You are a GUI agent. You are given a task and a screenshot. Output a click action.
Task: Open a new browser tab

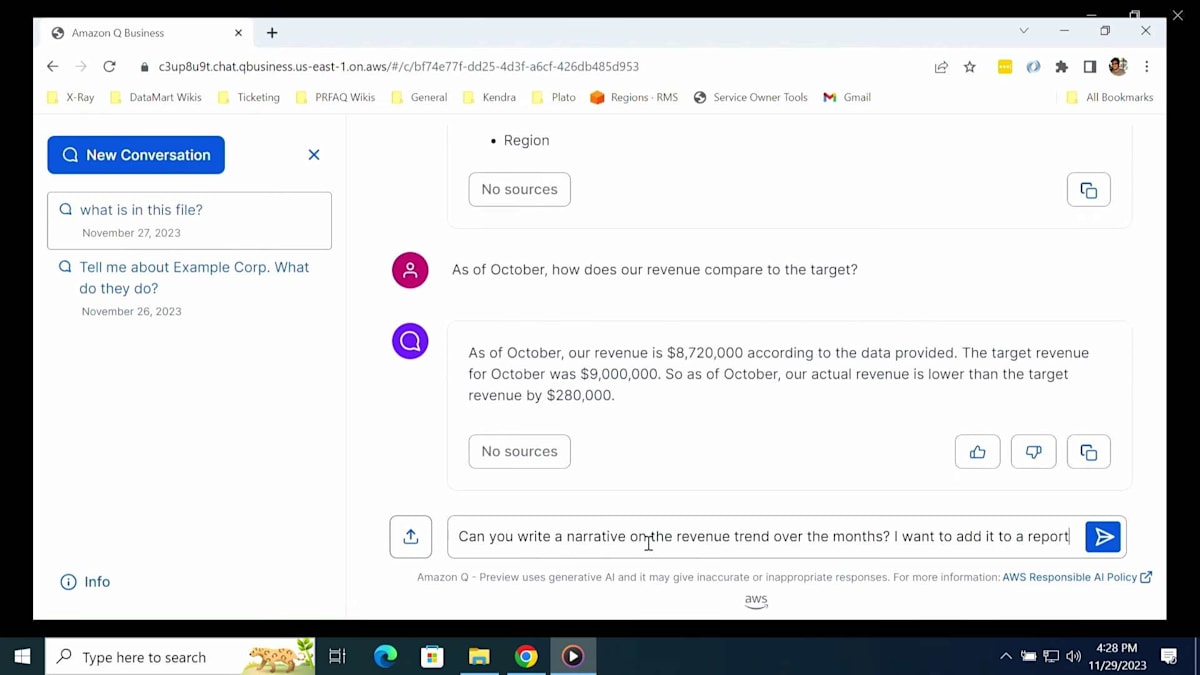[272, 33]
